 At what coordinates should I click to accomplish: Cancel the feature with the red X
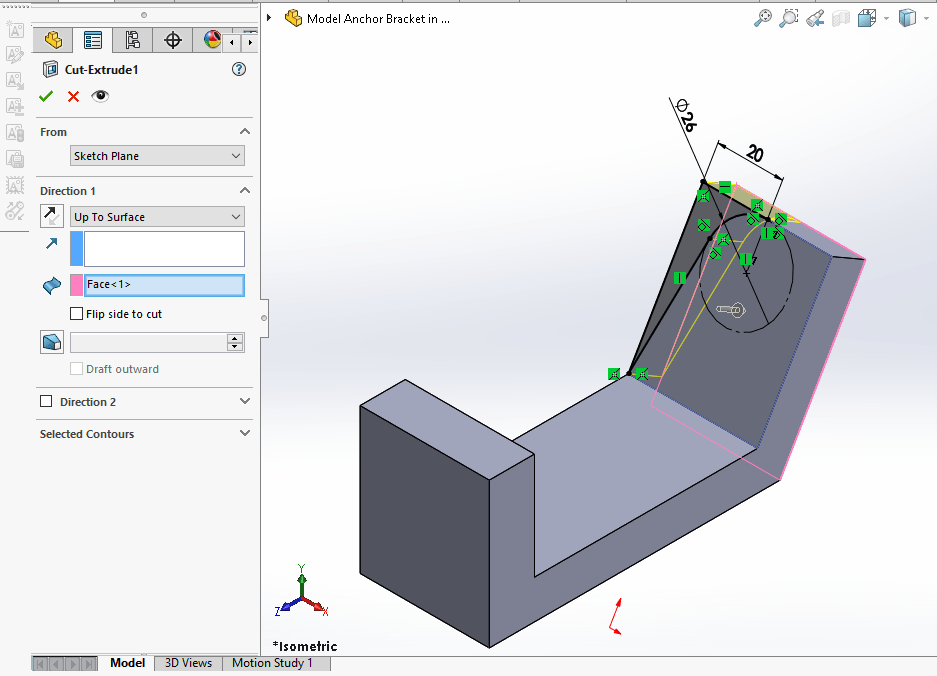point(72,96)
